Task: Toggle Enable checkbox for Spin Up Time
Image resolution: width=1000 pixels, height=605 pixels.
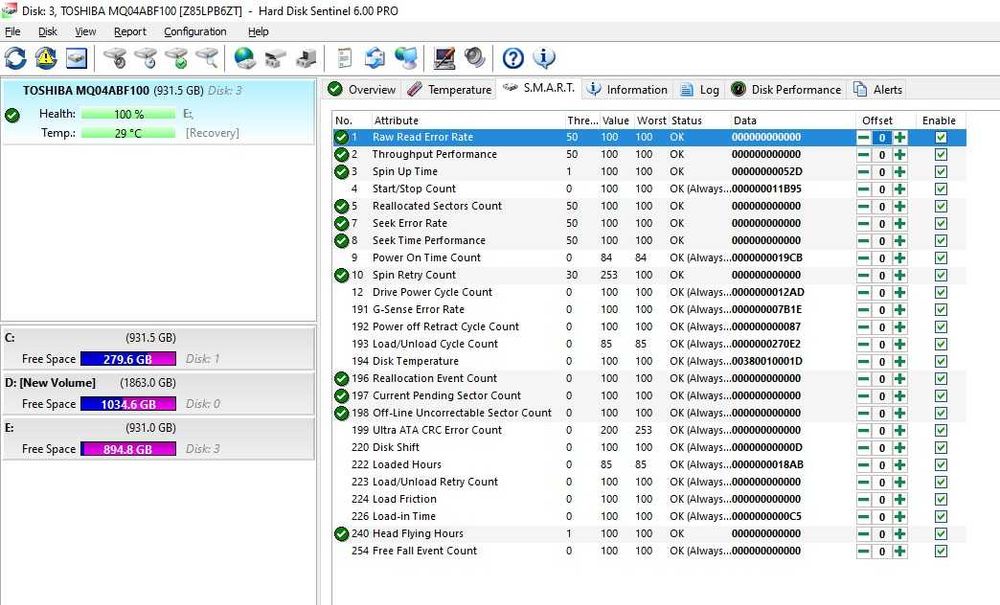Action: pos(941,171)
